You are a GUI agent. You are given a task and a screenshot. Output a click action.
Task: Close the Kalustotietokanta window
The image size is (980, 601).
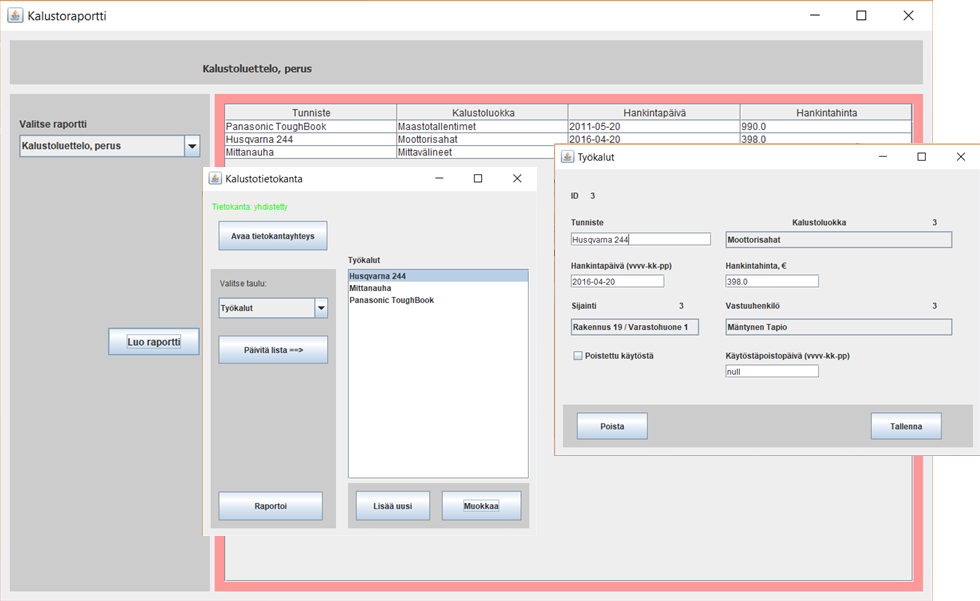pos(517,178)
